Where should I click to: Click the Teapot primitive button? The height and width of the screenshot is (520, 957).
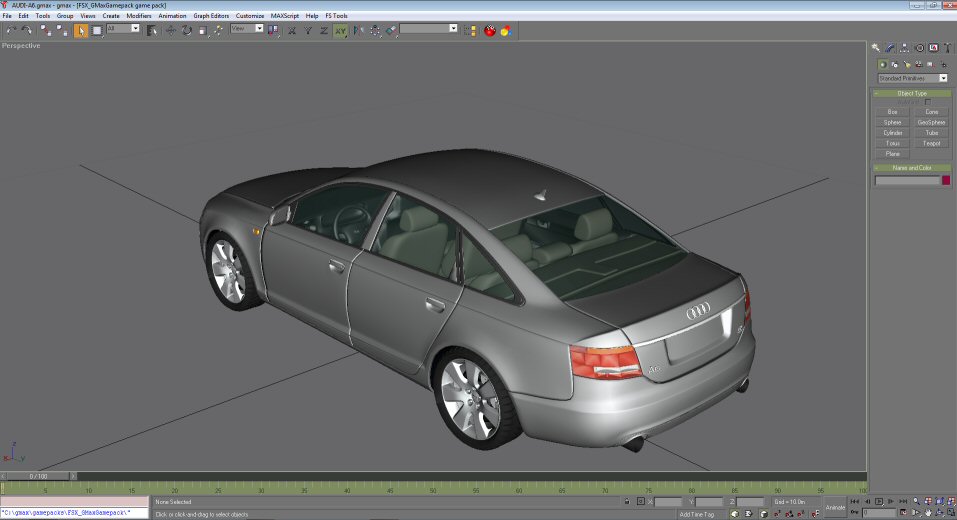(931, 143)
